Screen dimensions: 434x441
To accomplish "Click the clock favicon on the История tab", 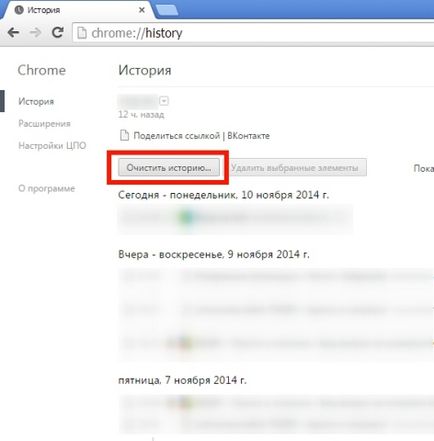I will click(19, 10).
